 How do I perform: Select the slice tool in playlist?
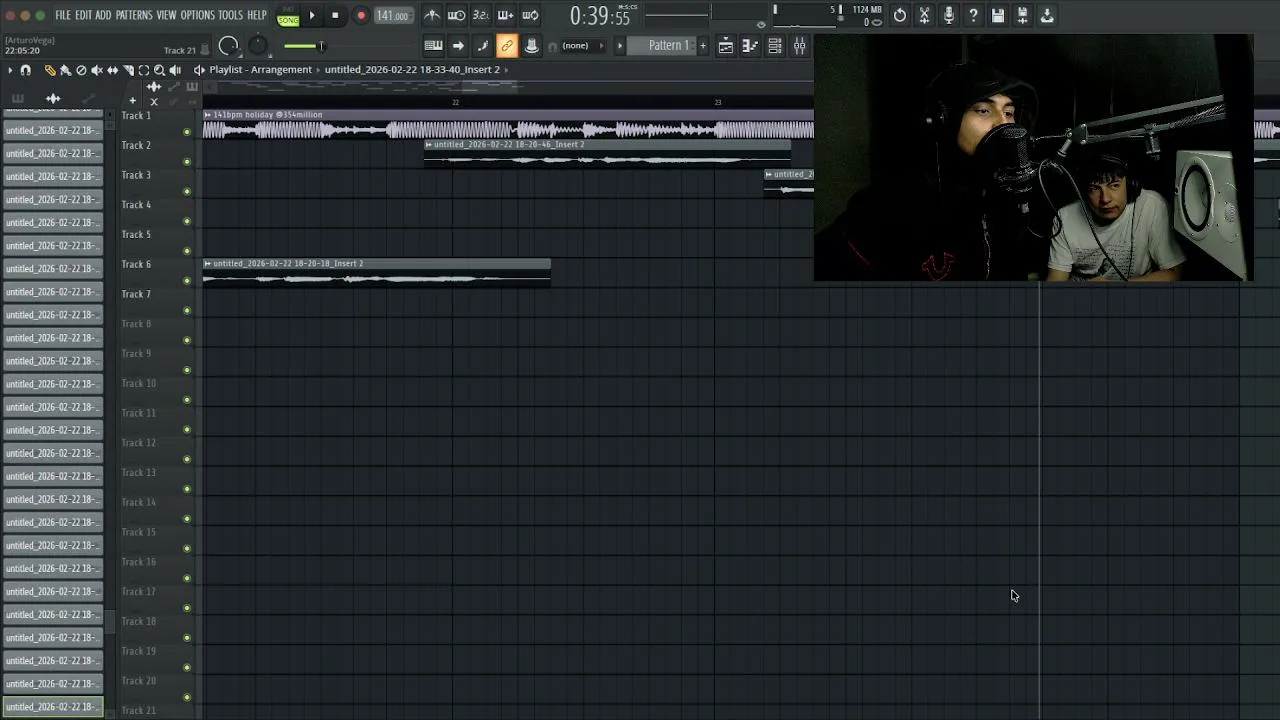click(128, 70)
